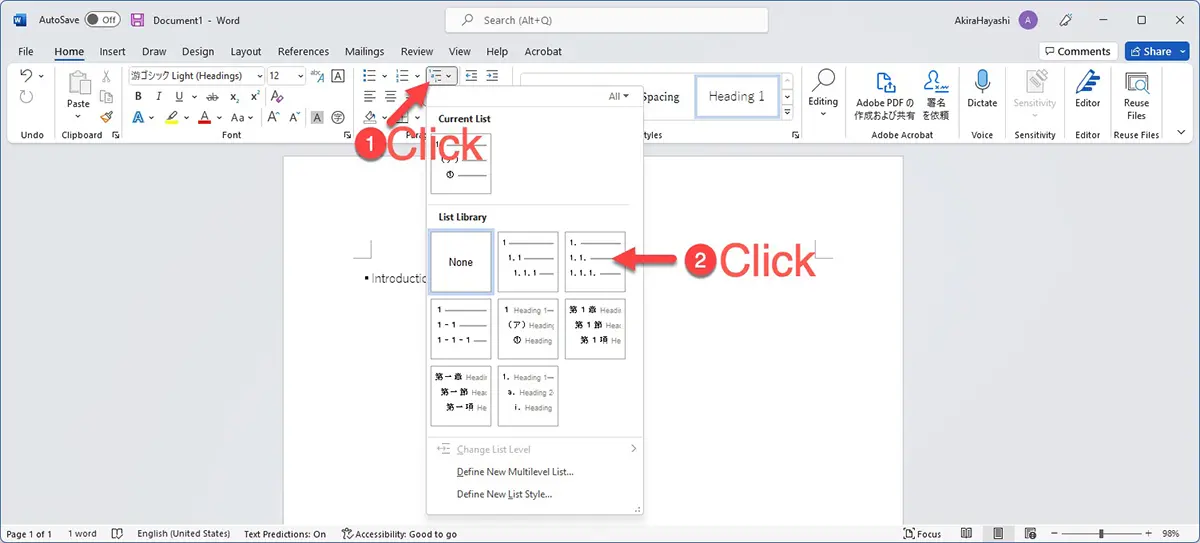
Task: Click the Paste clipboard icon
Action: click(x=78, y=83)
